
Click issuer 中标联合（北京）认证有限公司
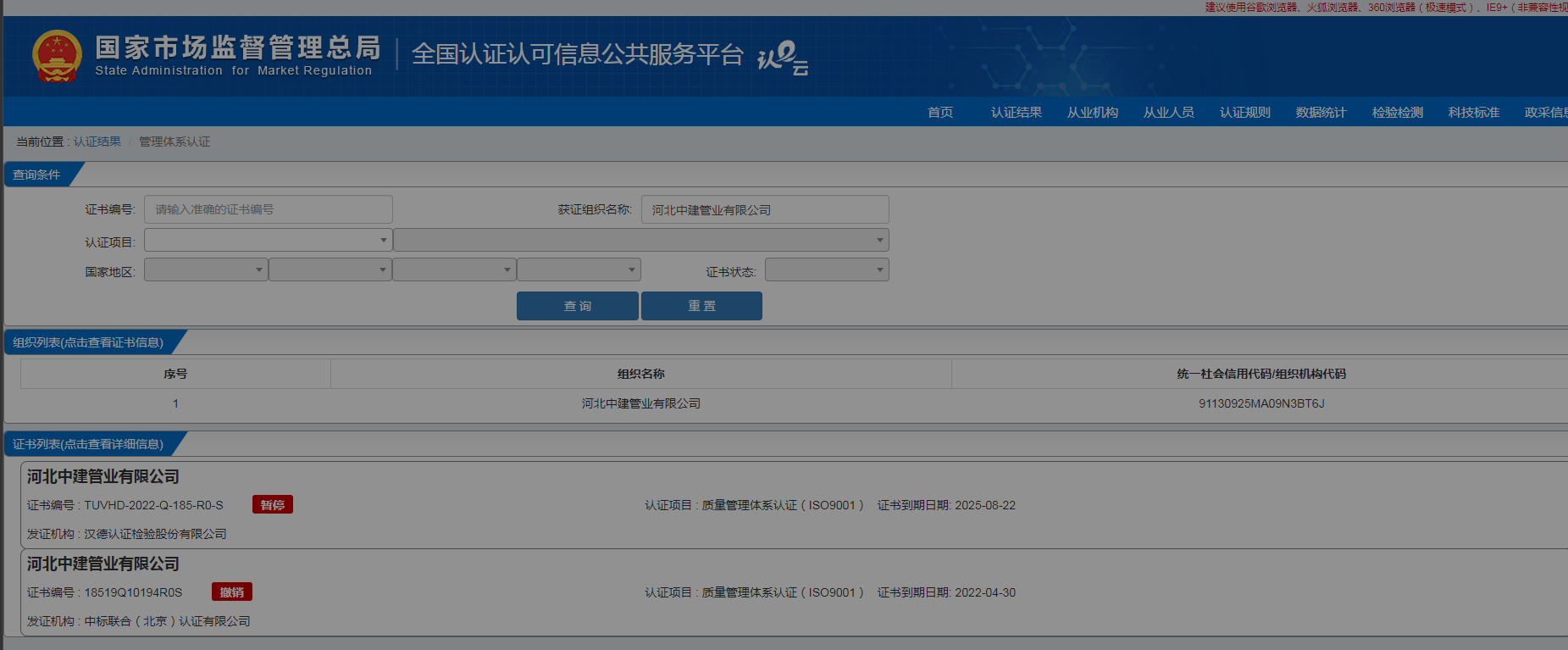pyautogui.click(x=167, y=621)
